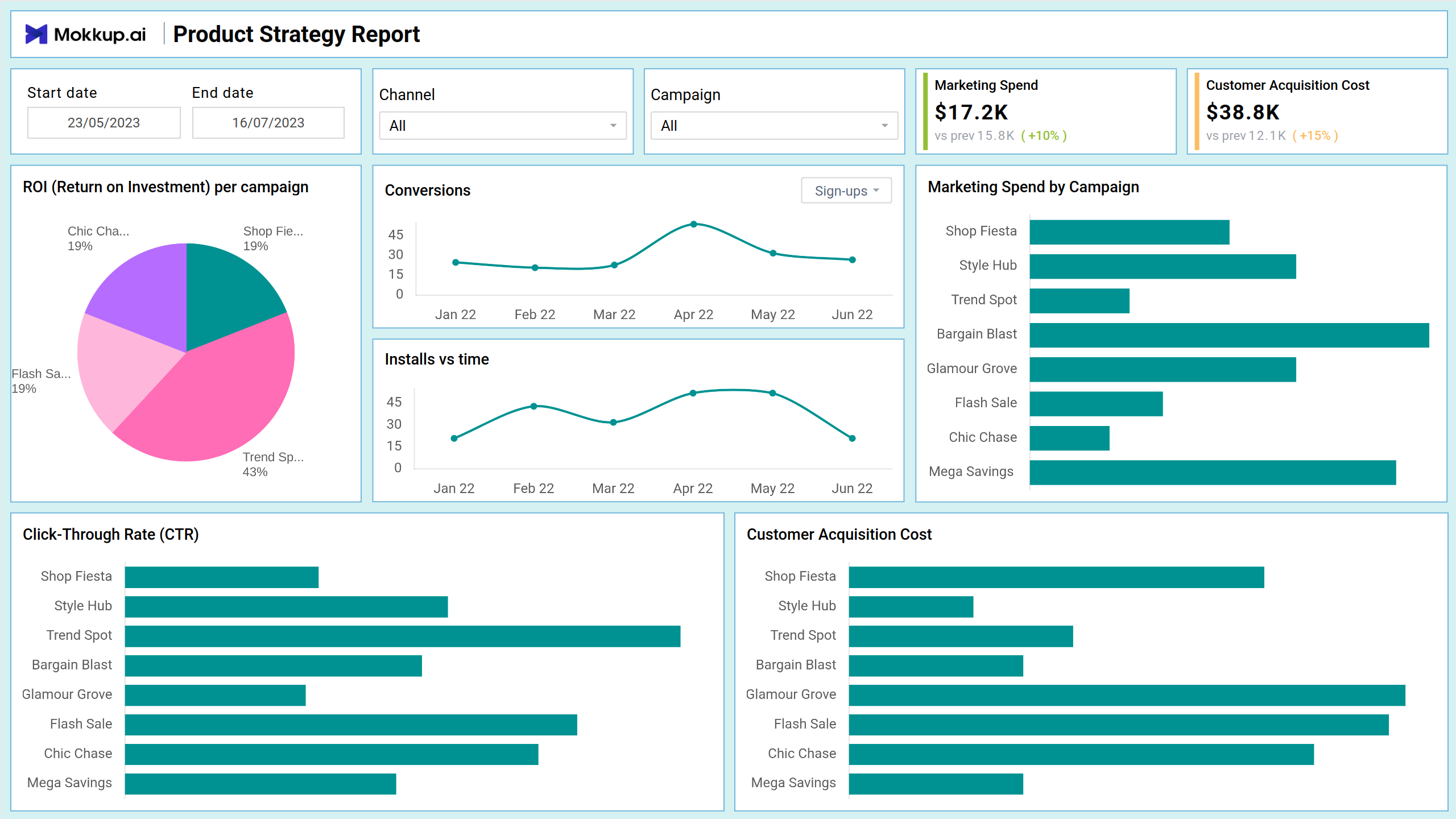This screenshot has width=1456, height=819.
Task: Click the End date field 16/07/2023
Action: (x=268, y=123)
